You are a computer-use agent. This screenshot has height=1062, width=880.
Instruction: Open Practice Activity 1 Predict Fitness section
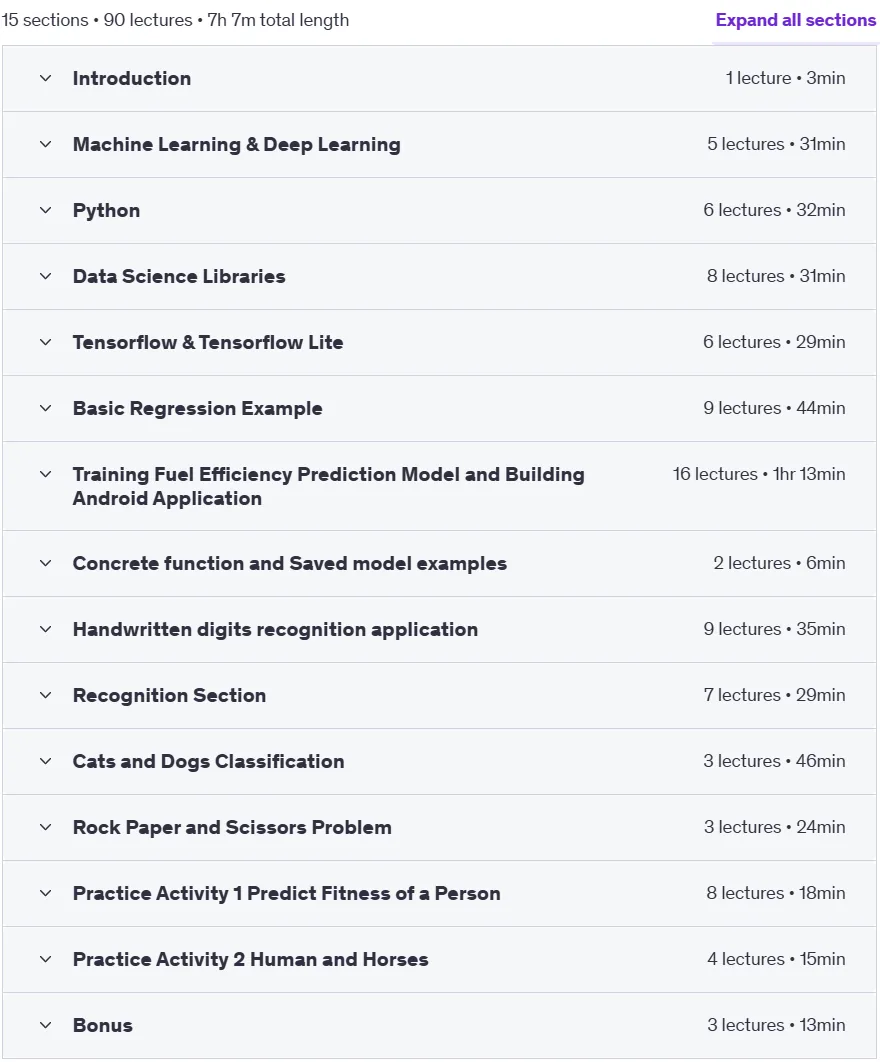[287, 894]
